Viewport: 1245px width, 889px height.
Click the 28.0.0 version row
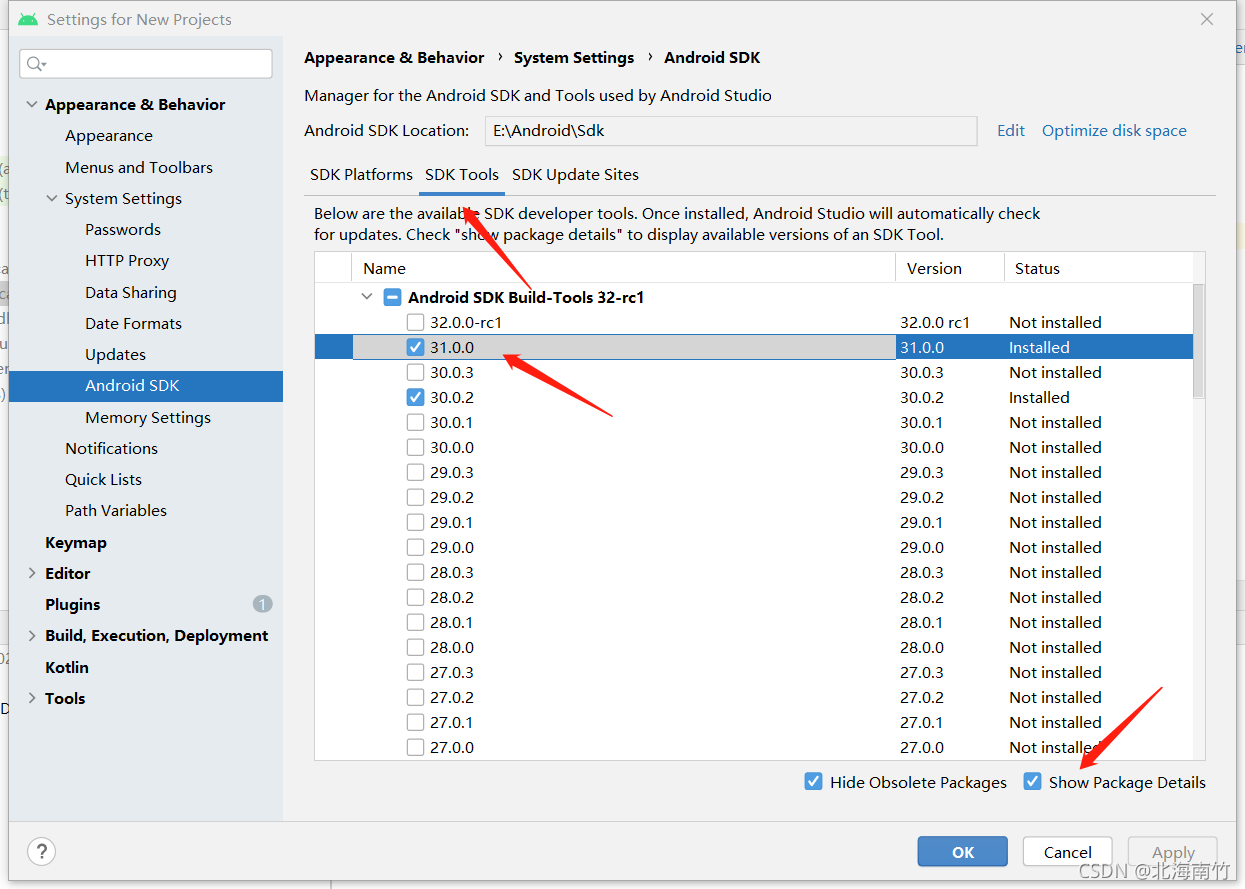[754, 647]
